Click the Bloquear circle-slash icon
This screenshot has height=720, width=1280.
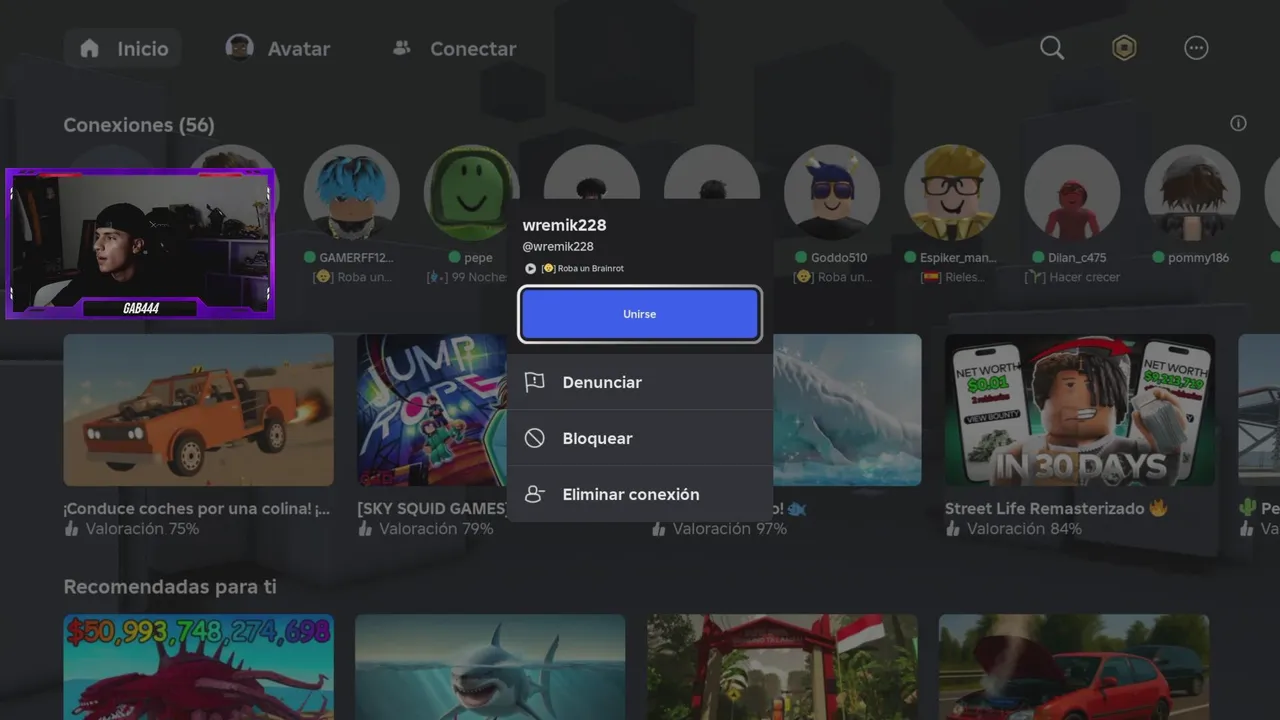[x=535, y=438]
